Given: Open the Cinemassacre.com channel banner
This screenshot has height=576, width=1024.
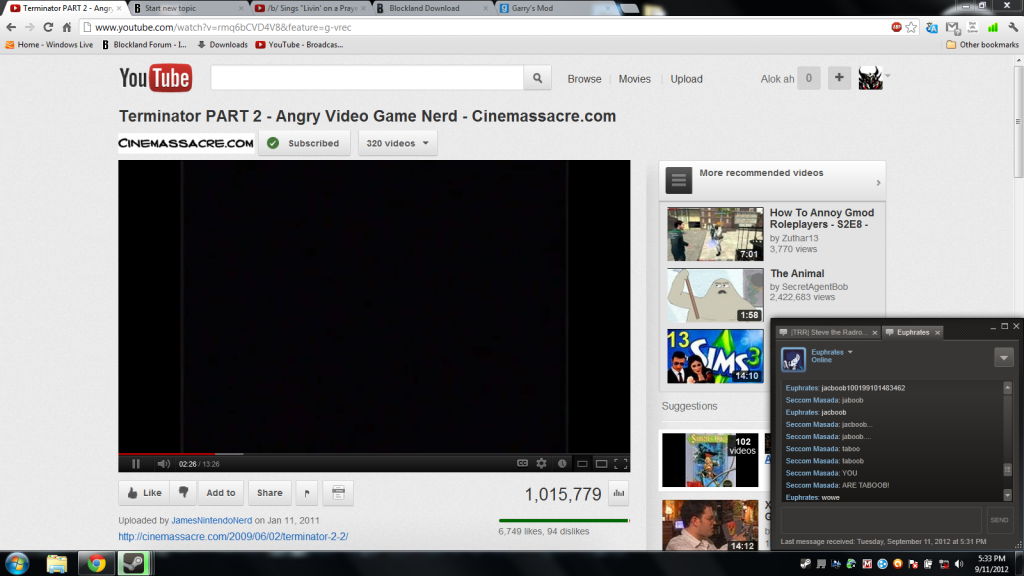Looking at the screenshot, I should point(186,143).
